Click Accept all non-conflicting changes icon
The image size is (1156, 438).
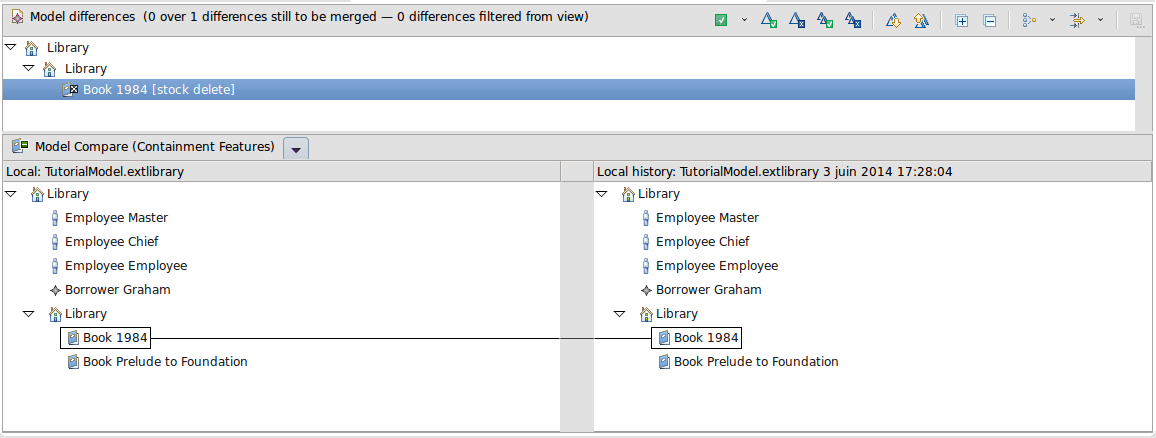(x=825, y=20)
